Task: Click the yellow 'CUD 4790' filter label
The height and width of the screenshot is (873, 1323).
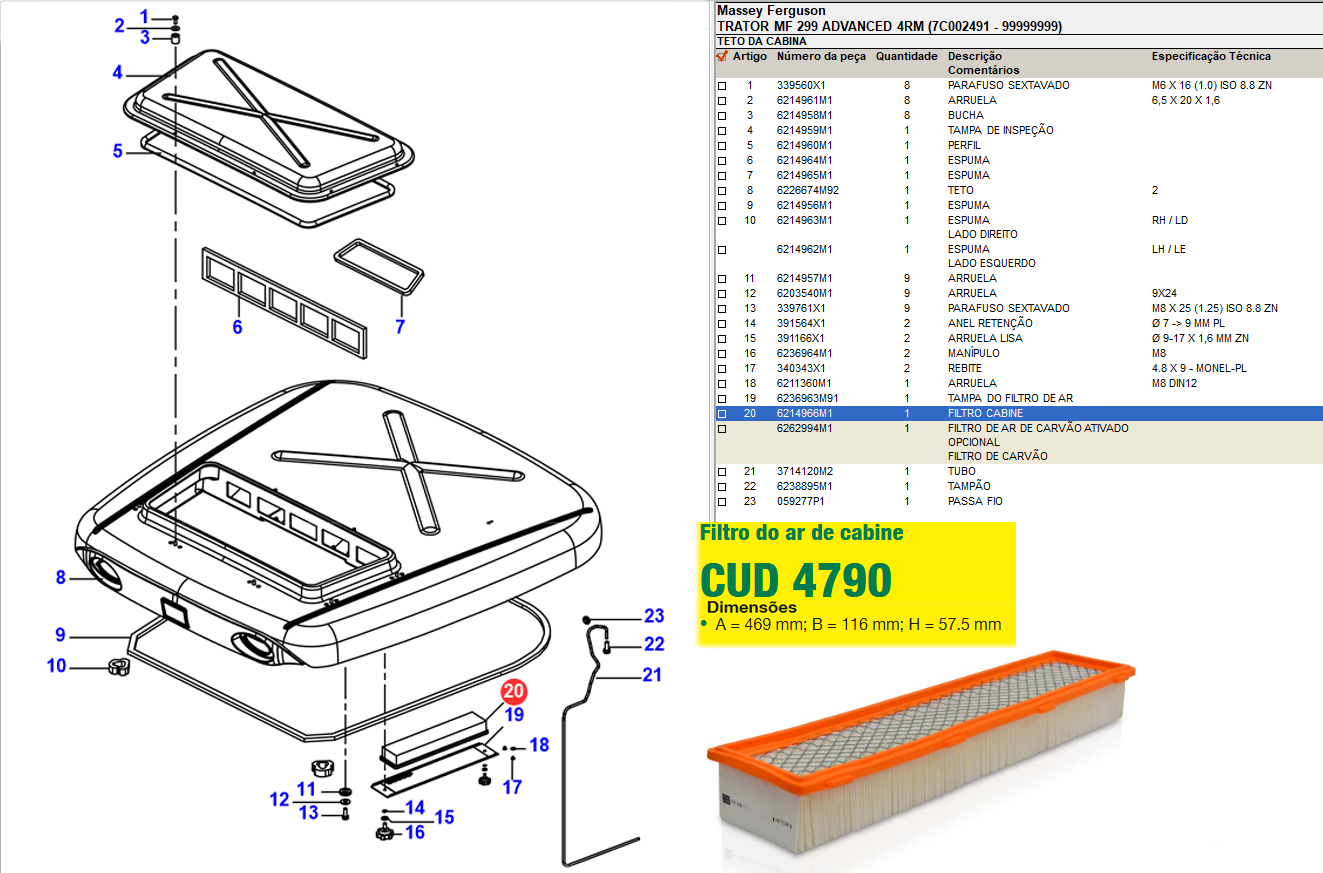Action: (795, 580)
